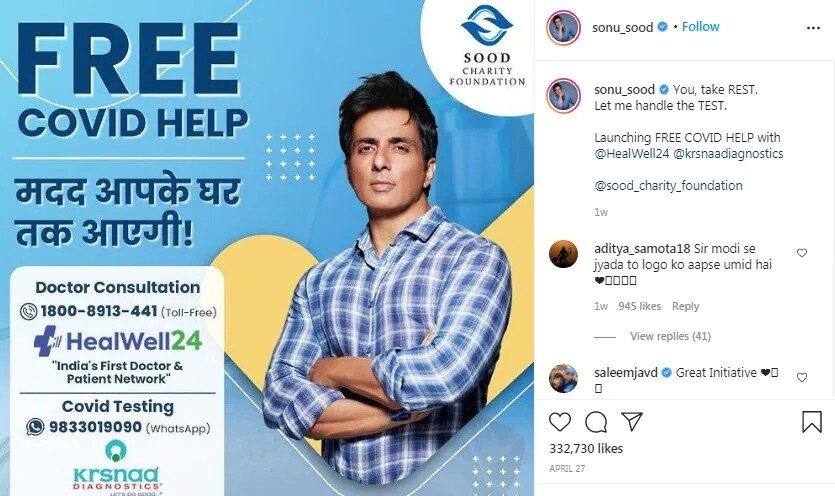Like saleemjavd's comment
This screenshot has height=496, width=835.
point(801,377)
